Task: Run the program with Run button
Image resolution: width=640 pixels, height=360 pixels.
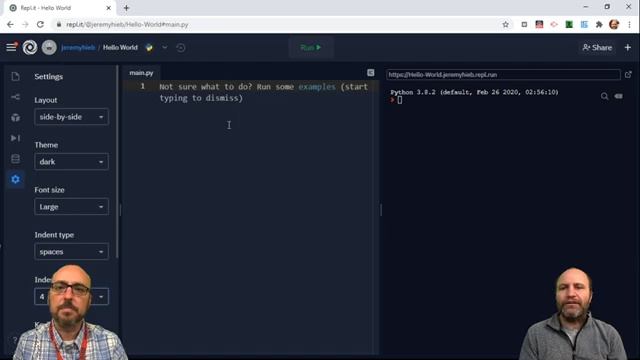Action: tap(311, 47)
